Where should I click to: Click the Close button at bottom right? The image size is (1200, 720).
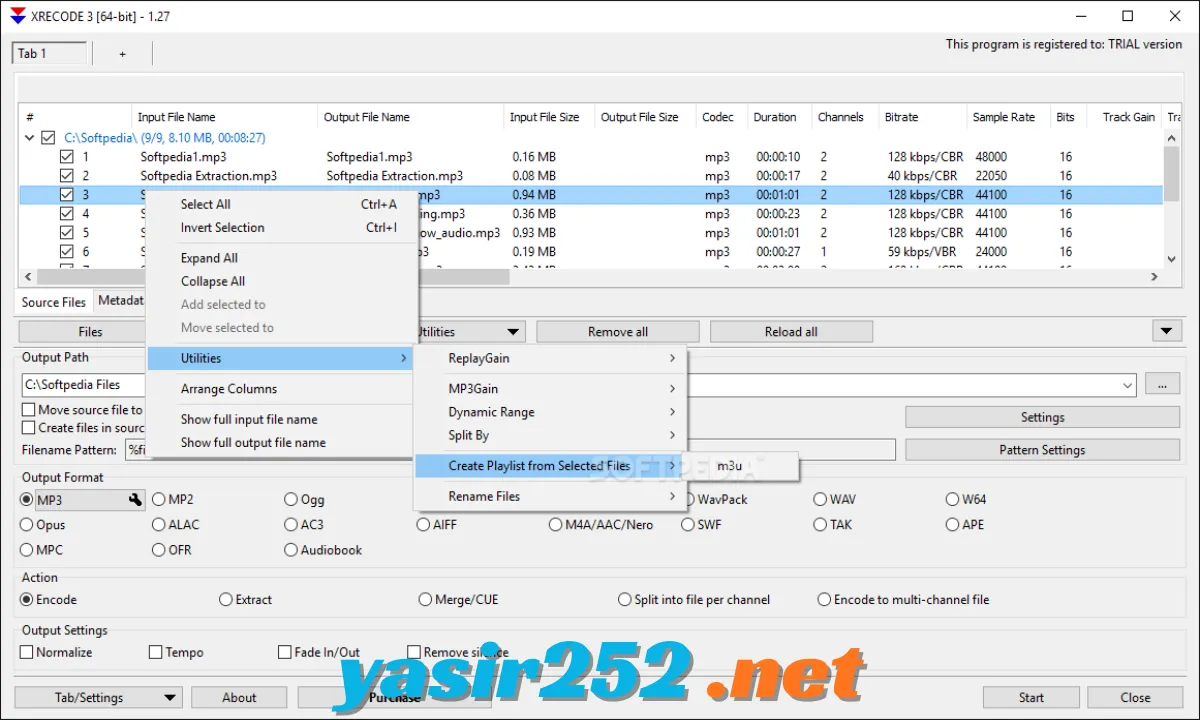1135,698
